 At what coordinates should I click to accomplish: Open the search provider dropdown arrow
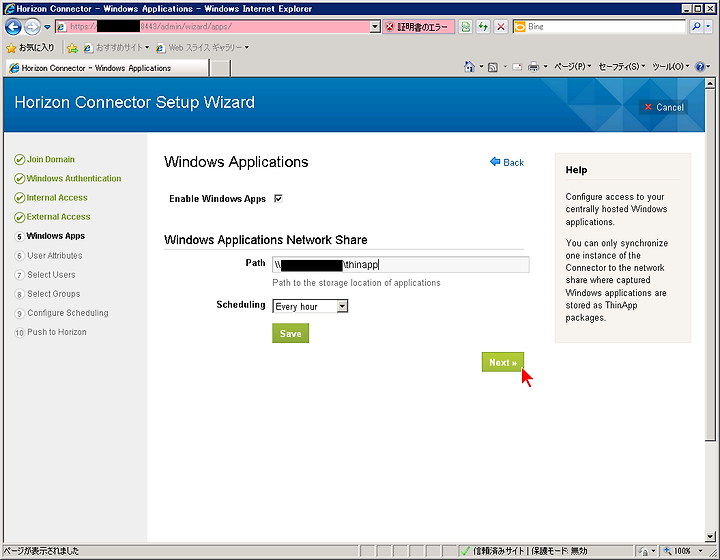pyautogui.click(x=708, y=27)
